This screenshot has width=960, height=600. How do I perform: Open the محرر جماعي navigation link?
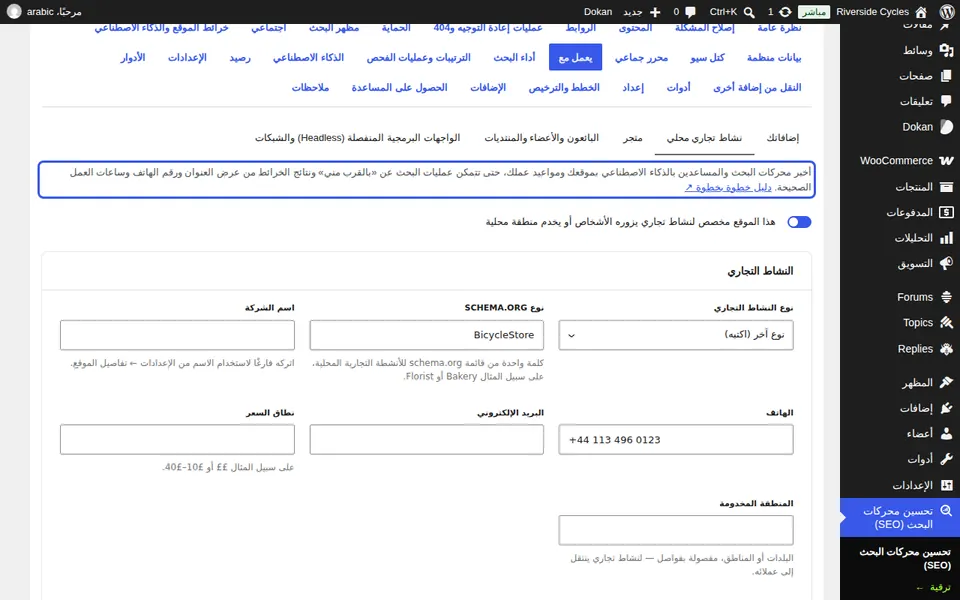[641, 57]
